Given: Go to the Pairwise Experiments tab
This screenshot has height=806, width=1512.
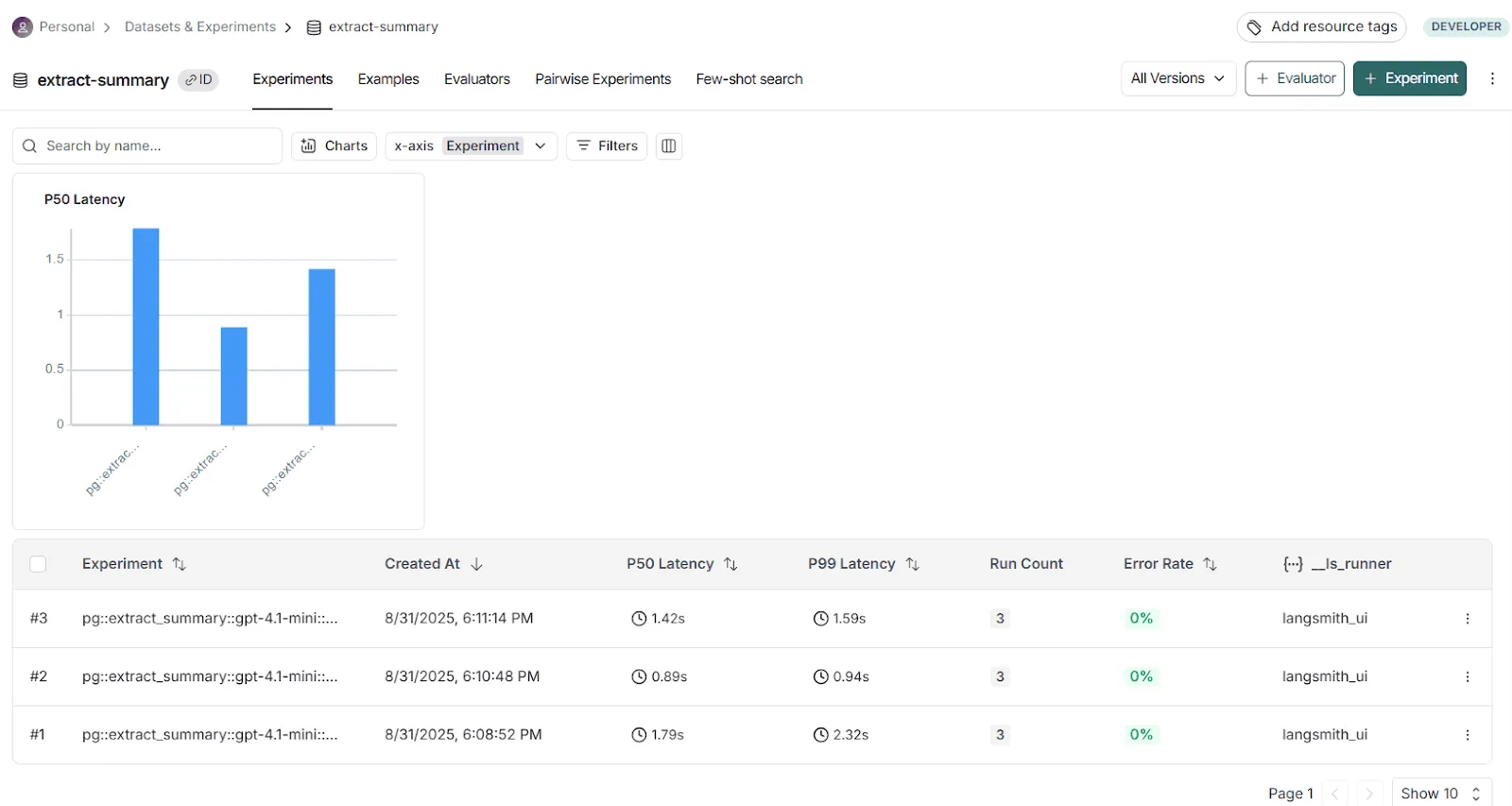Looking at the screenshot, I should click(603, 79).
